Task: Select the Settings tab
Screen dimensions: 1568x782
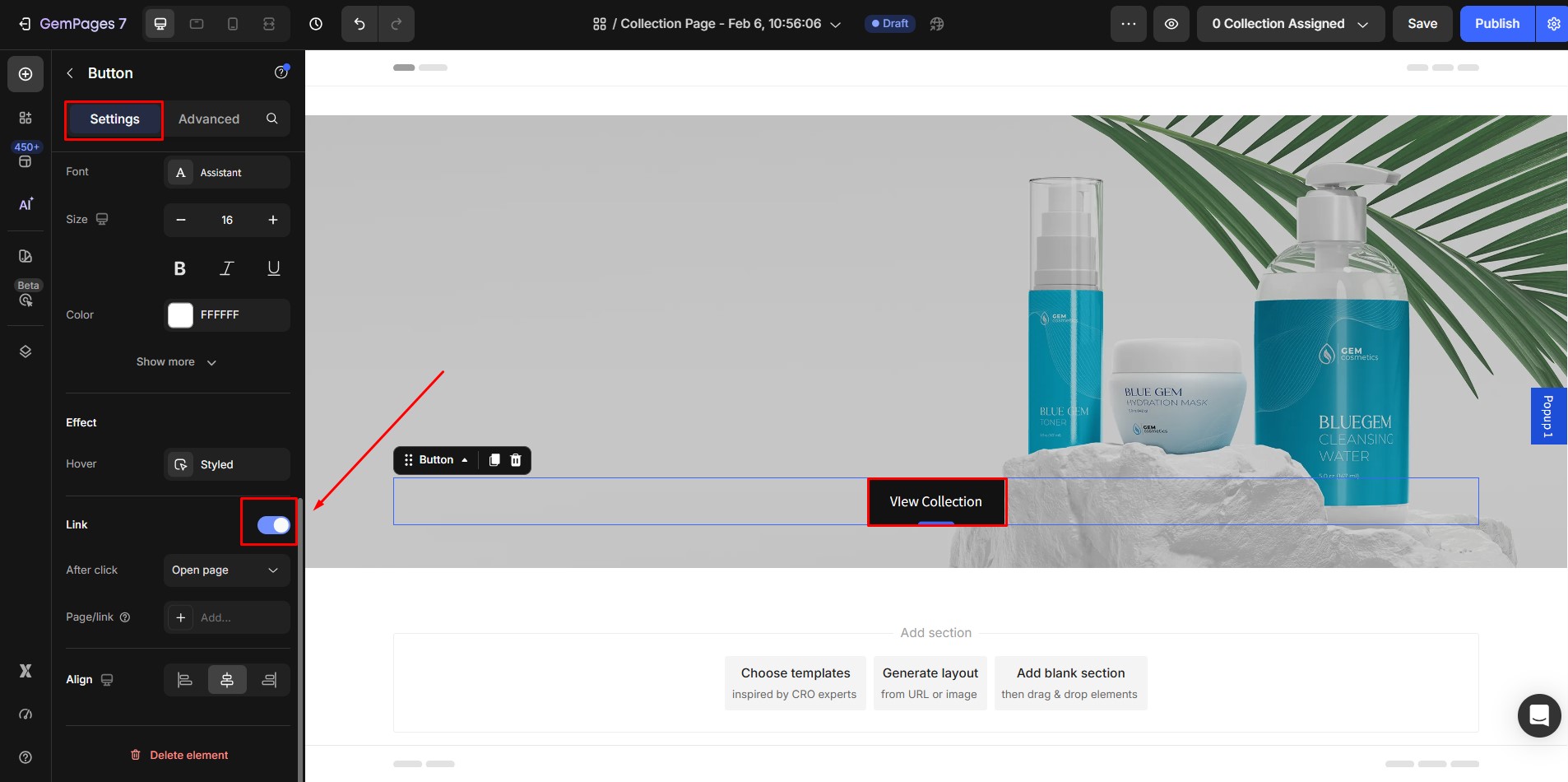Action: coord(114,119)
